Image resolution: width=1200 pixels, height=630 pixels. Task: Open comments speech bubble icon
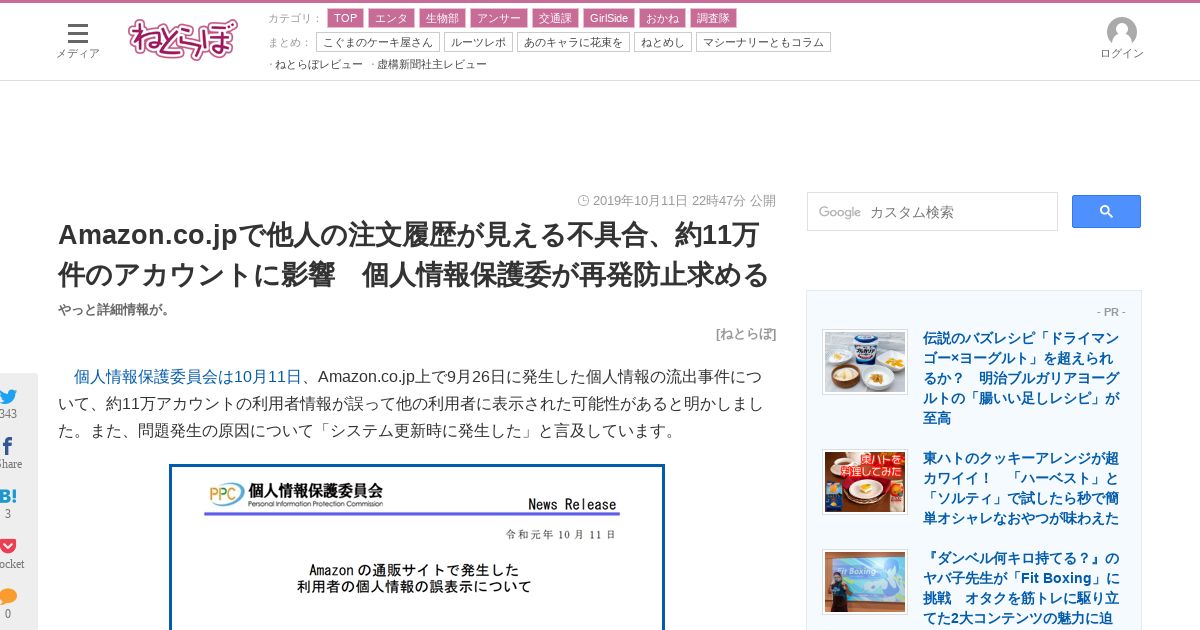[x=8, y=596]
